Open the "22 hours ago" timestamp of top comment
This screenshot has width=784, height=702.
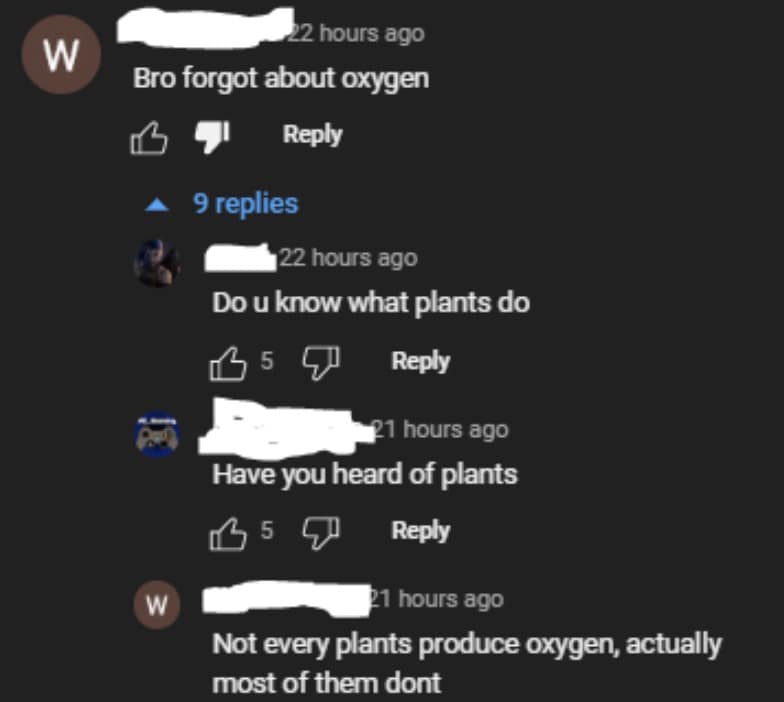click(355, 34)
